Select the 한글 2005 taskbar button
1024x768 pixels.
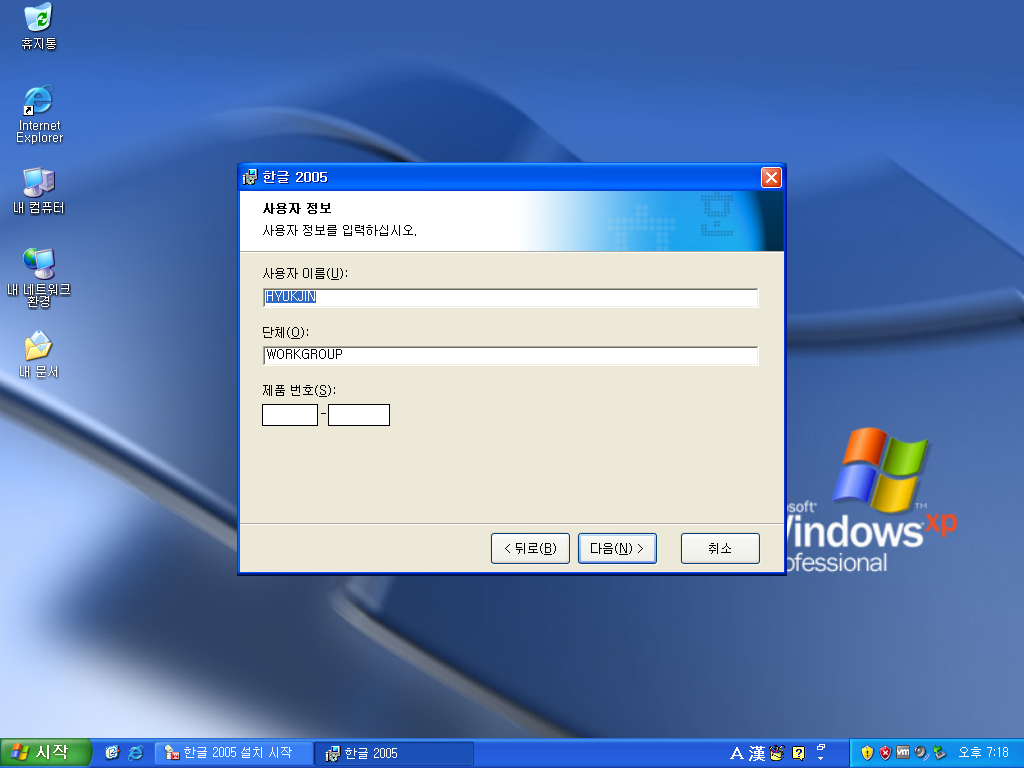pyautogui.click(x=394, y=753)
